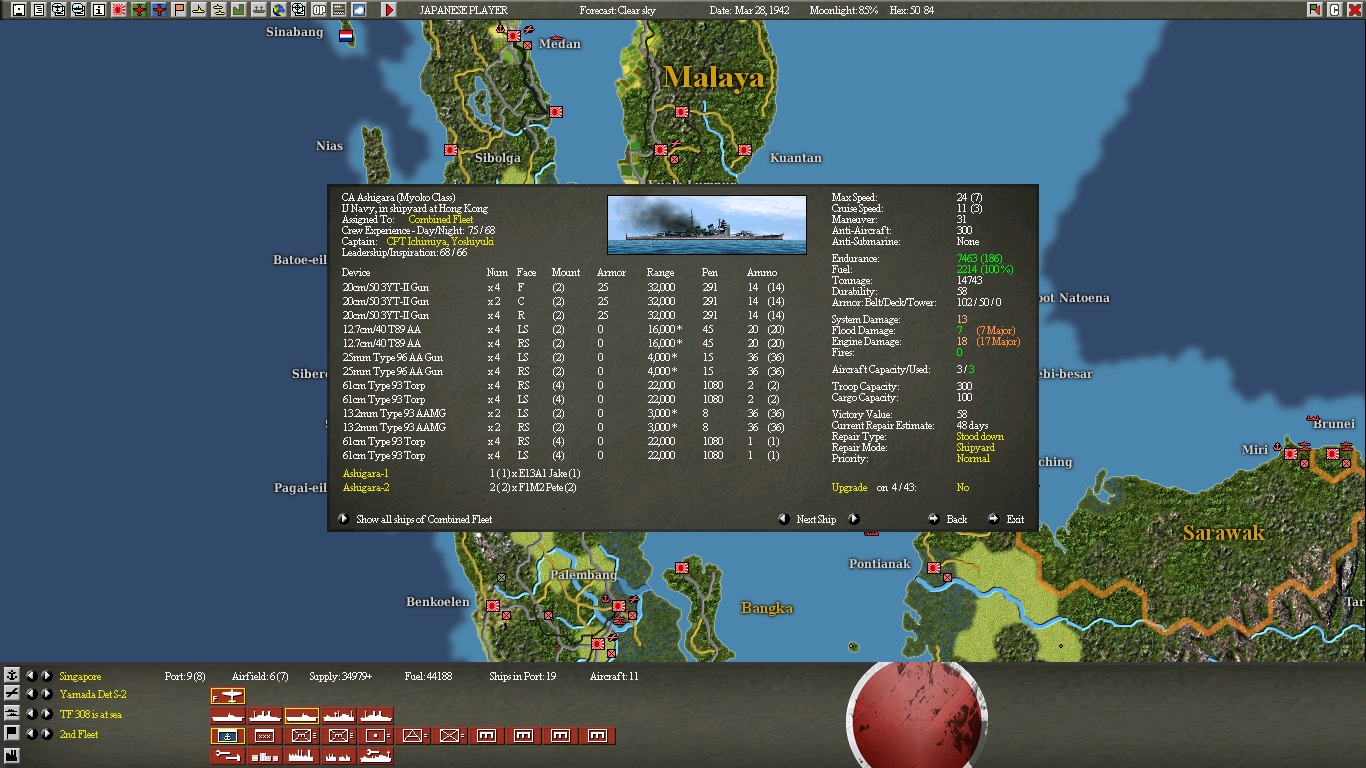Open the 'Combined Fleet' assignment link
1366x768 pixels.
tap(441, 220)
